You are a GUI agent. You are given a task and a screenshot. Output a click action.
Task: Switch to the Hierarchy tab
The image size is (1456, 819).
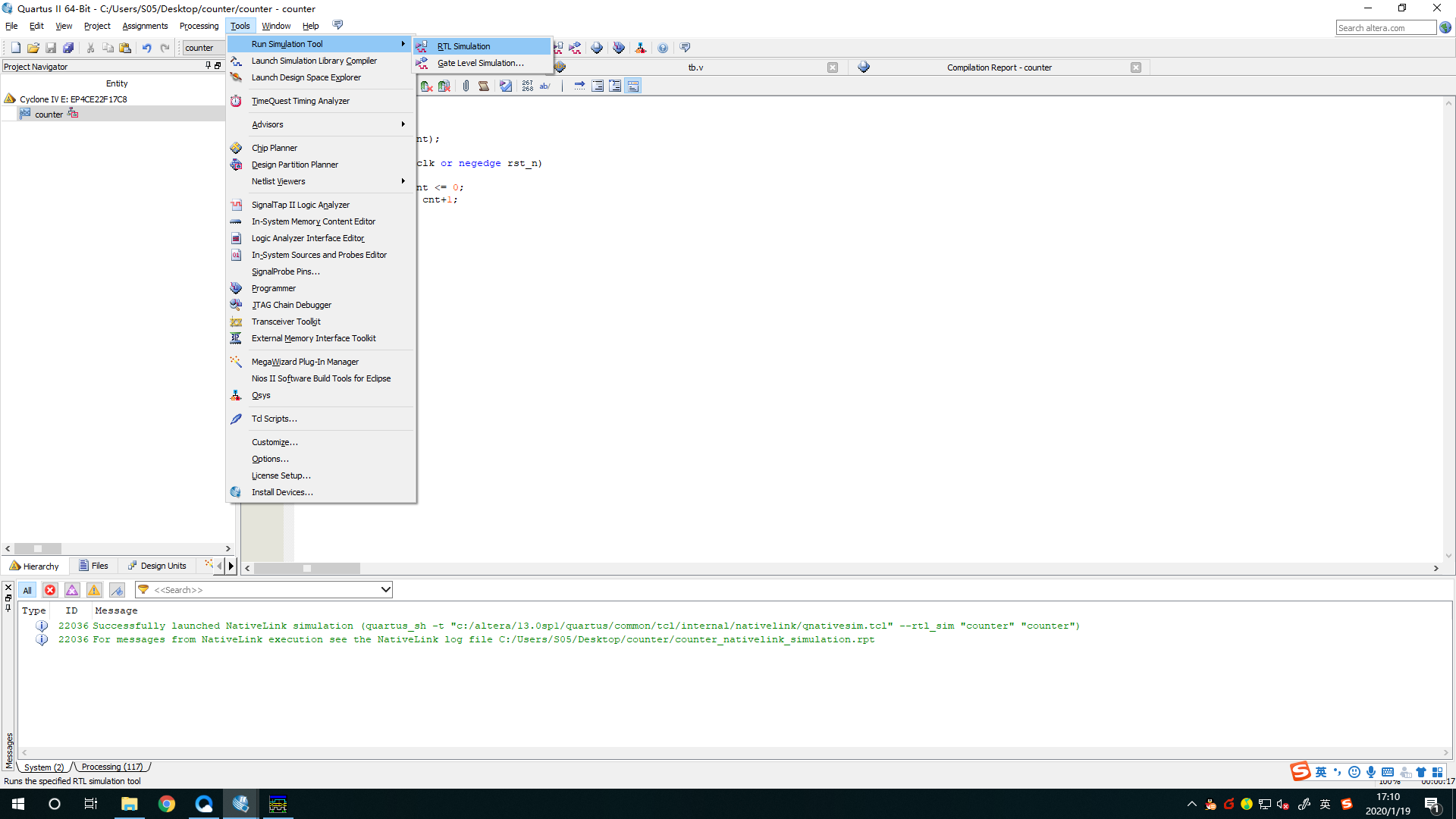[x=35, y=566]
